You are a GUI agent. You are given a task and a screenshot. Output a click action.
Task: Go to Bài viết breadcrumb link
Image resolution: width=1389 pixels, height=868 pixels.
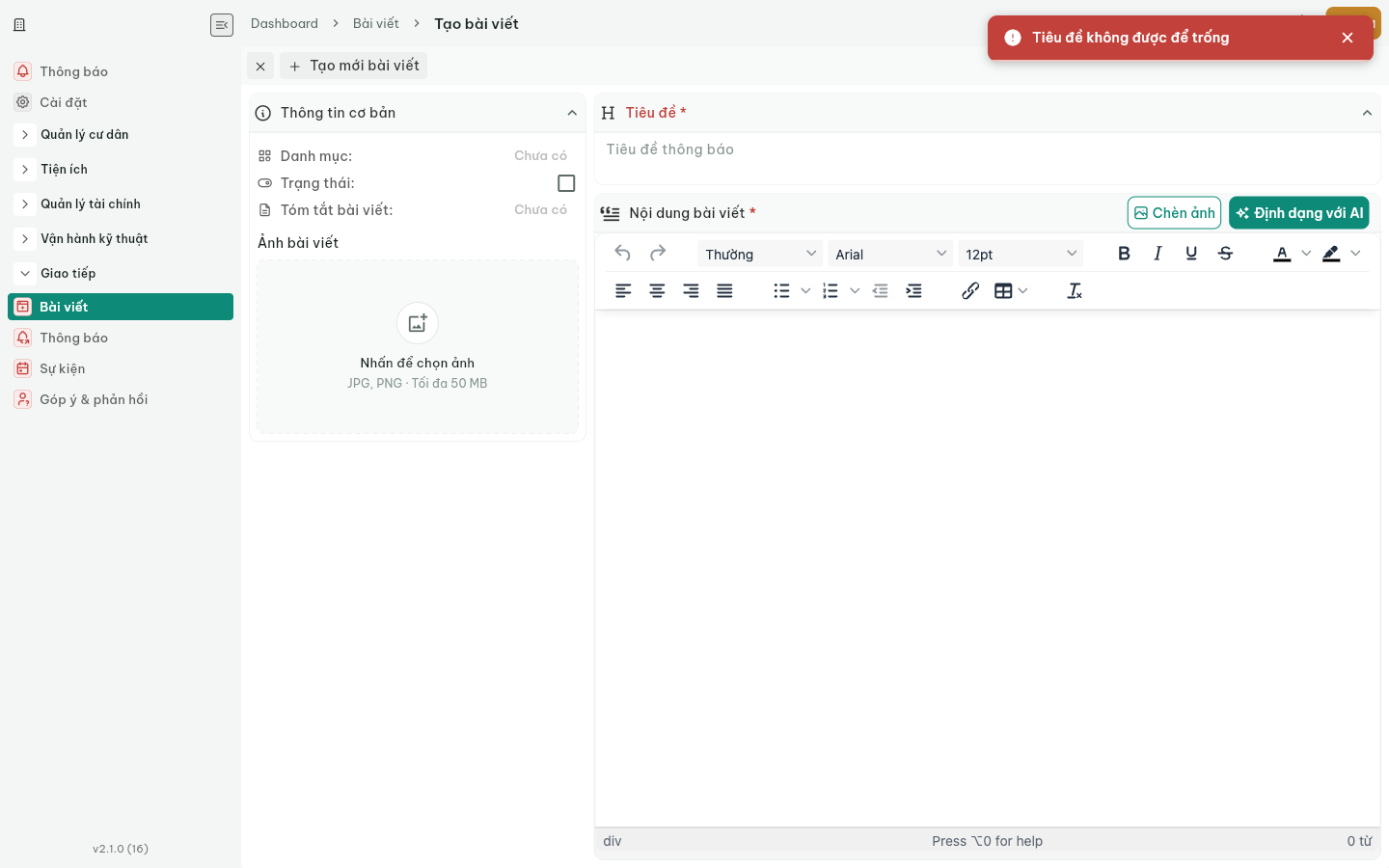click(x=376, y=24)
